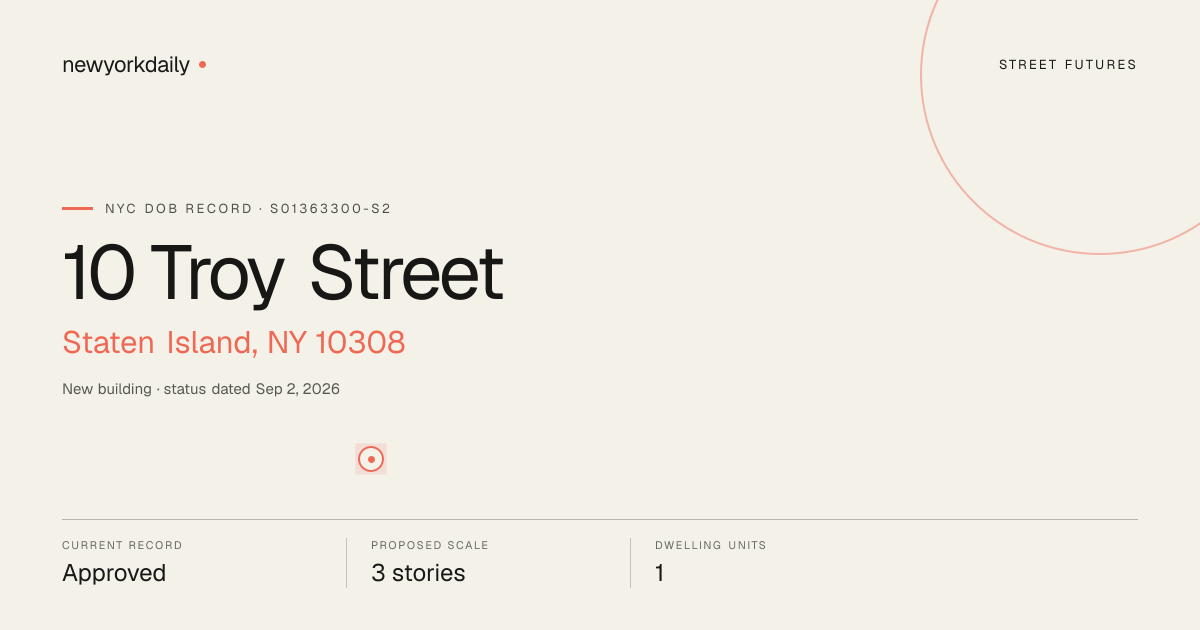Click the DWELLING UNITS label
1200x630 pixels.
click(x=711, y=546)
